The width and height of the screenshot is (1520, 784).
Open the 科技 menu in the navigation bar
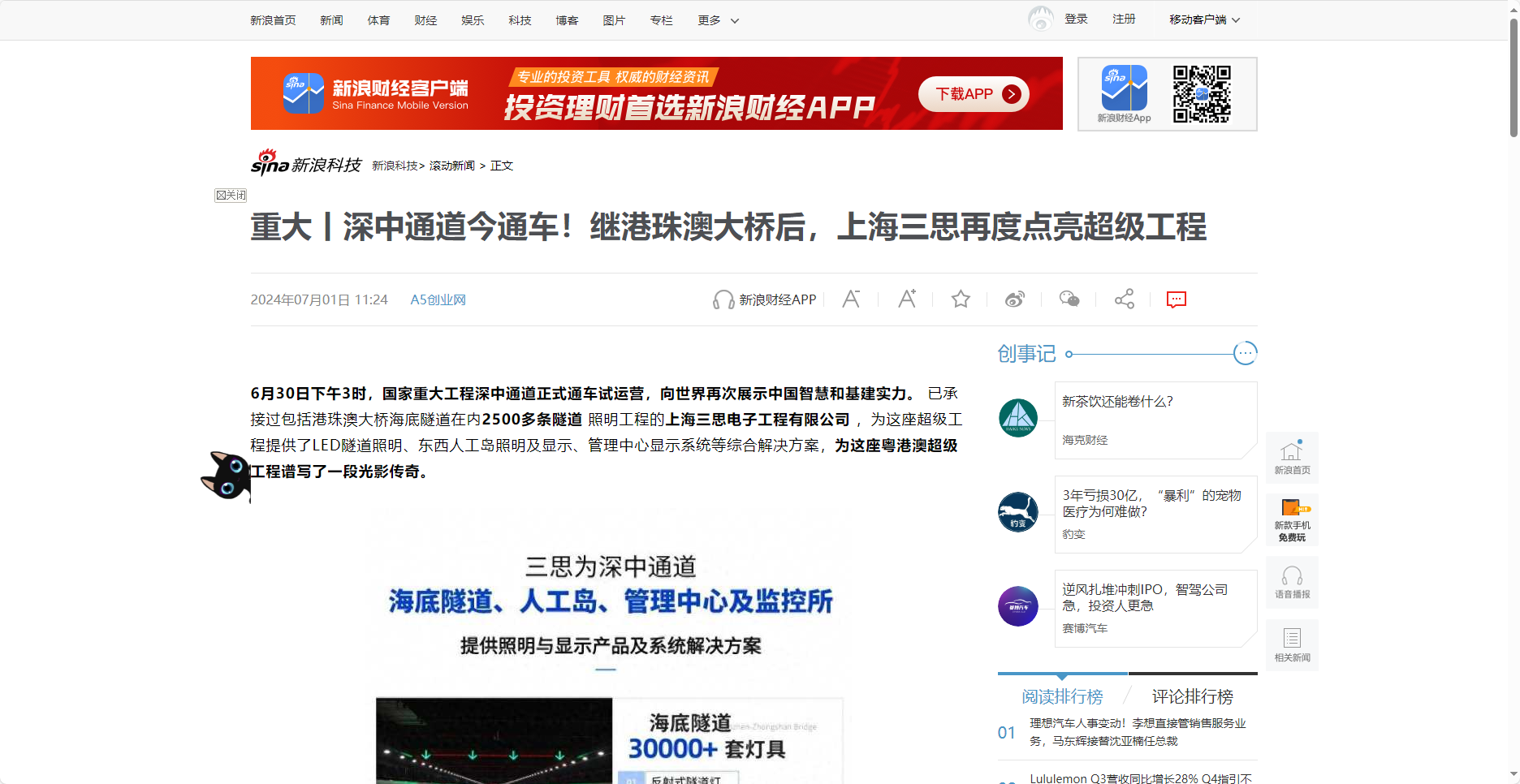coord(519,19)
